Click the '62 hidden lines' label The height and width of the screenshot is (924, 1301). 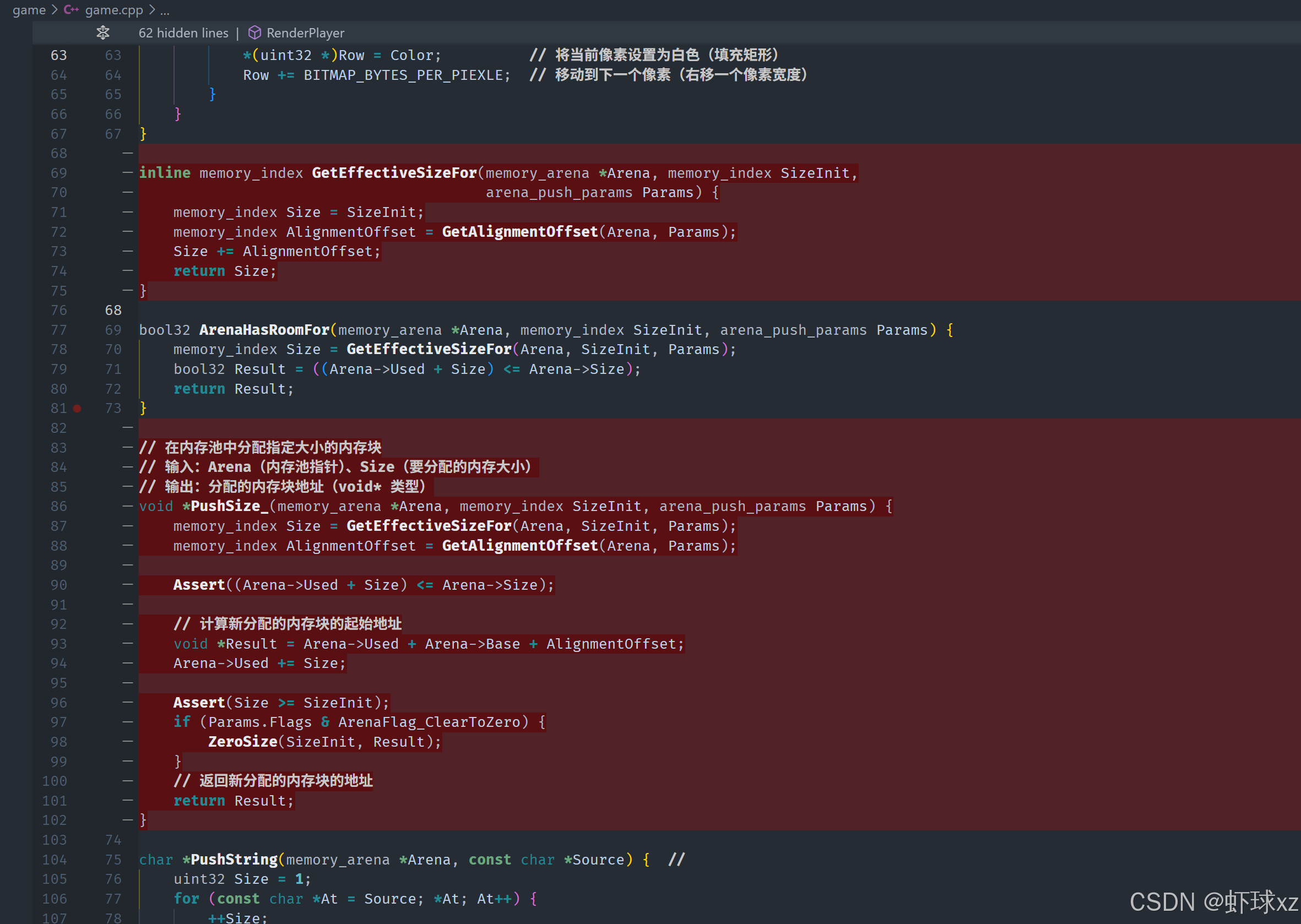(x=183, y=33)
